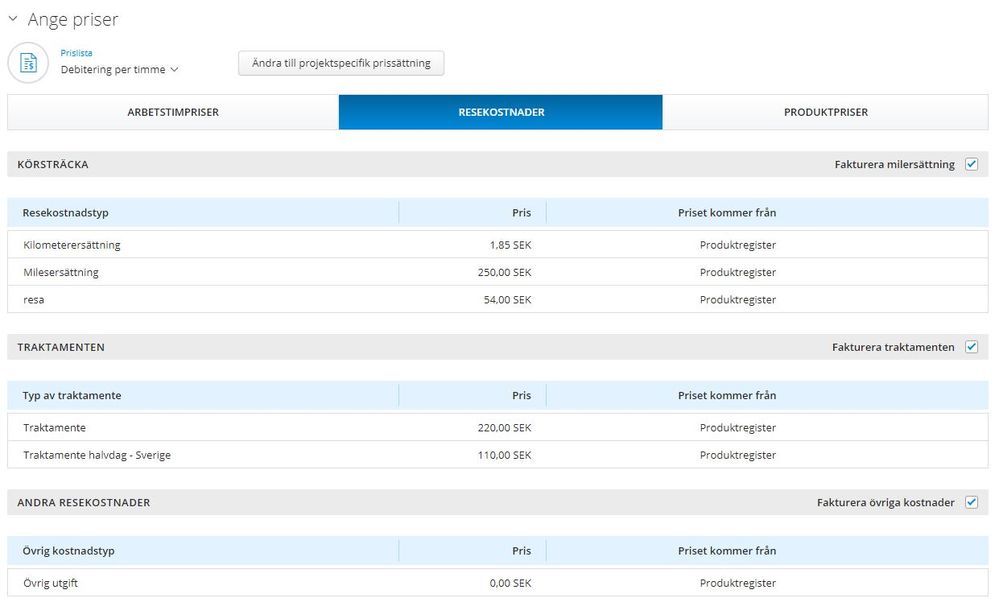Select the RESEKOSTNADER tab
The image size is (999, 614).
point(501,112)
